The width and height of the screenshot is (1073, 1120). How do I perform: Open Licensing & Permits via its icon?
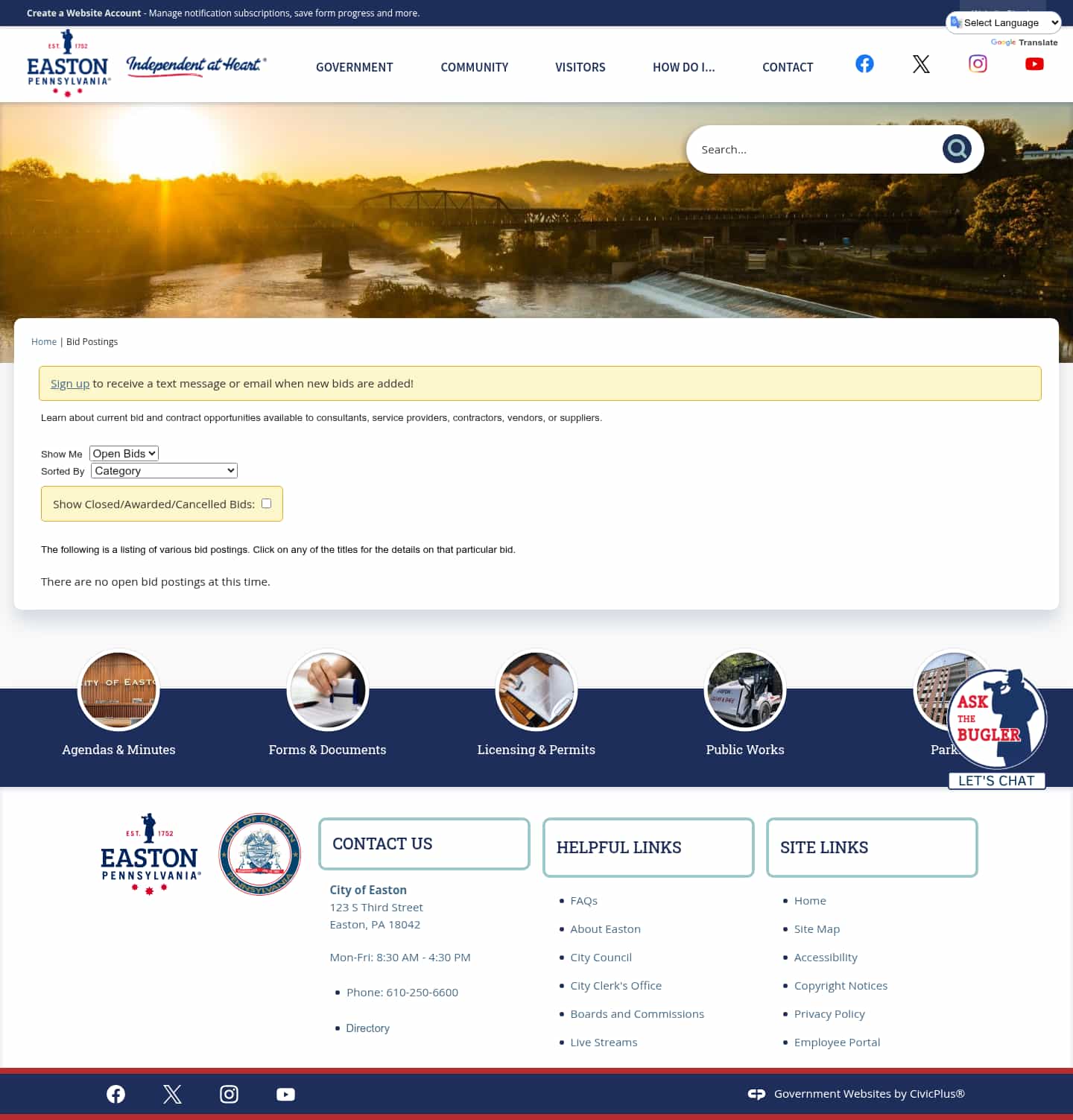coord(536,689)
